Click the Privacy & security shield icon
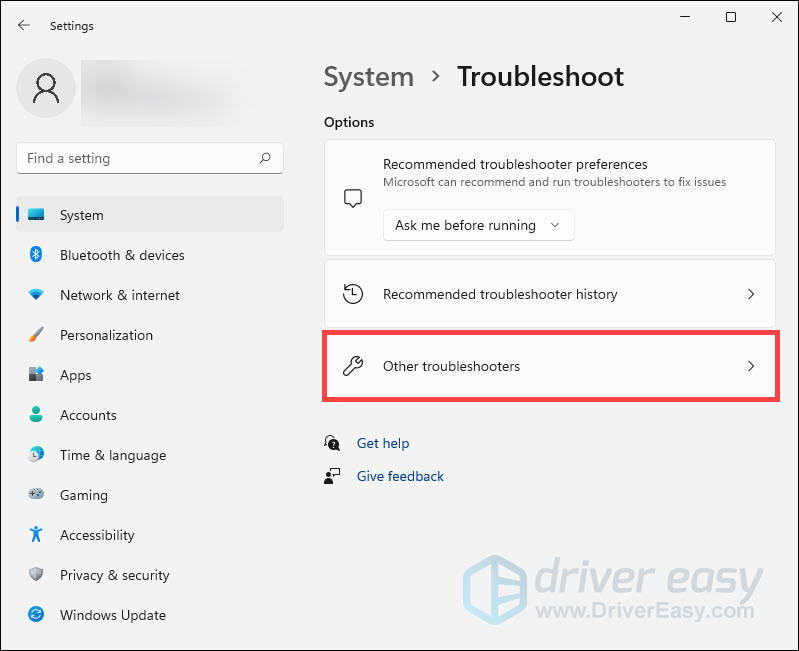 pos(36,575)
